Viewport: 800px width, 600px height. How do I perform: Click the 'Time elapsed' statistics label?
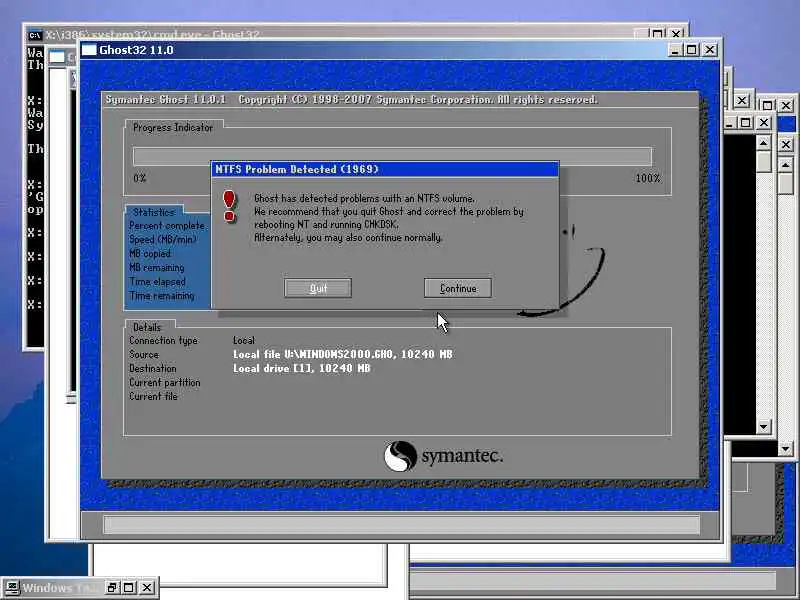(157, 282)
